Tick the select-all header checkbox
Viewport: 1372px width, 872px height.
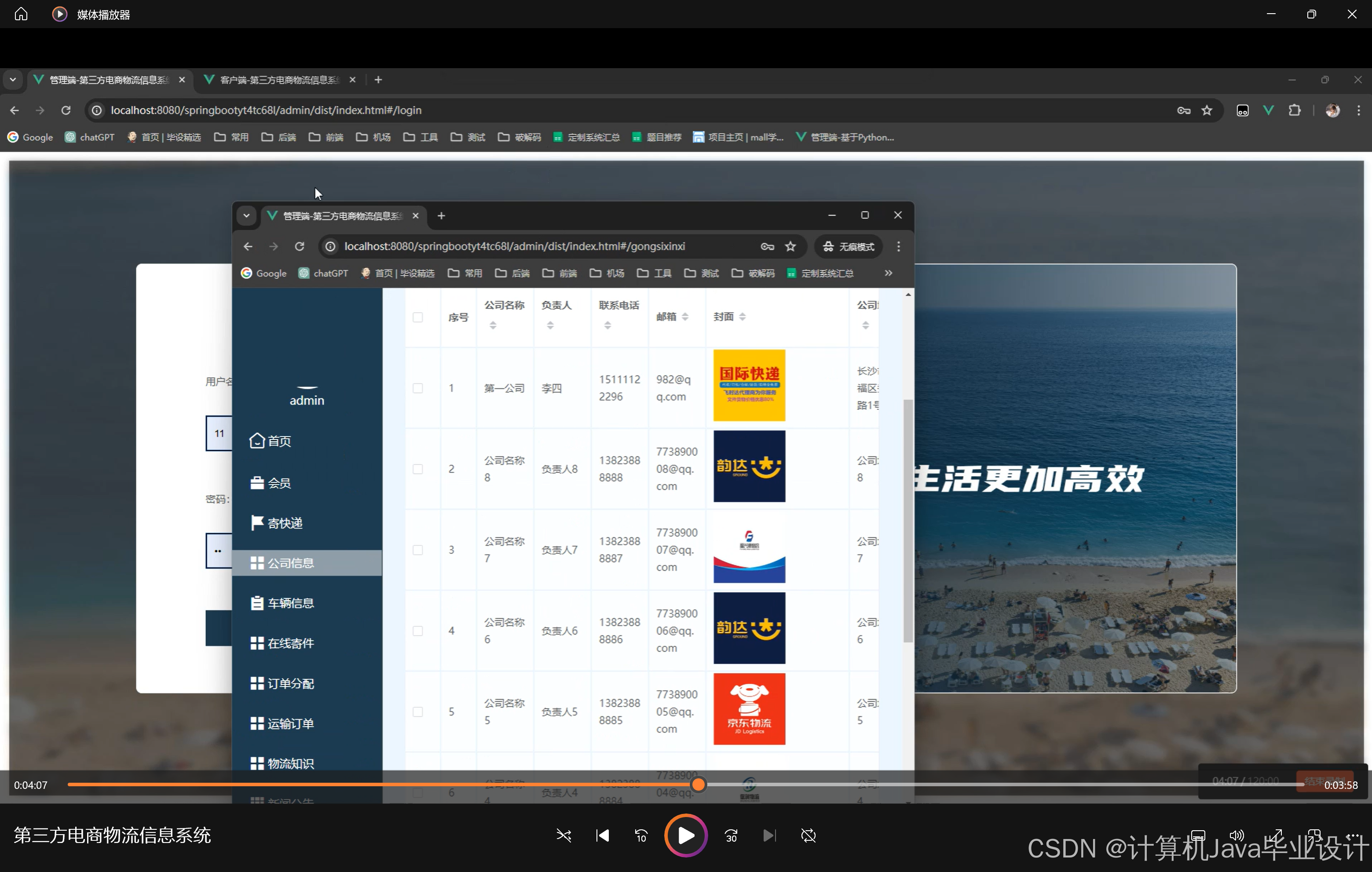click(417, 317)
